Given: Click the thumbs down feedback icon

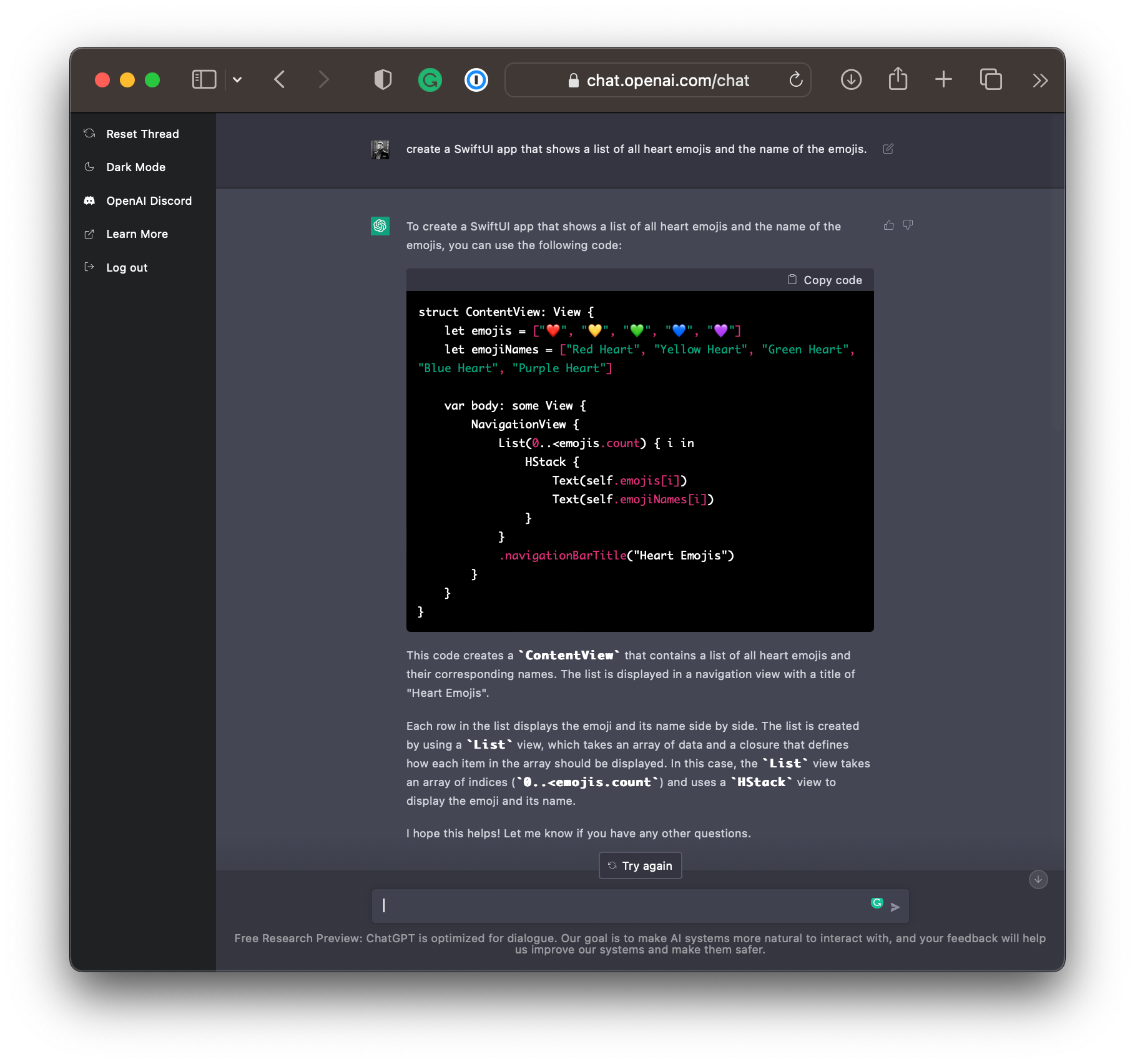Looking at the screenshot, I should click(908, 225).
